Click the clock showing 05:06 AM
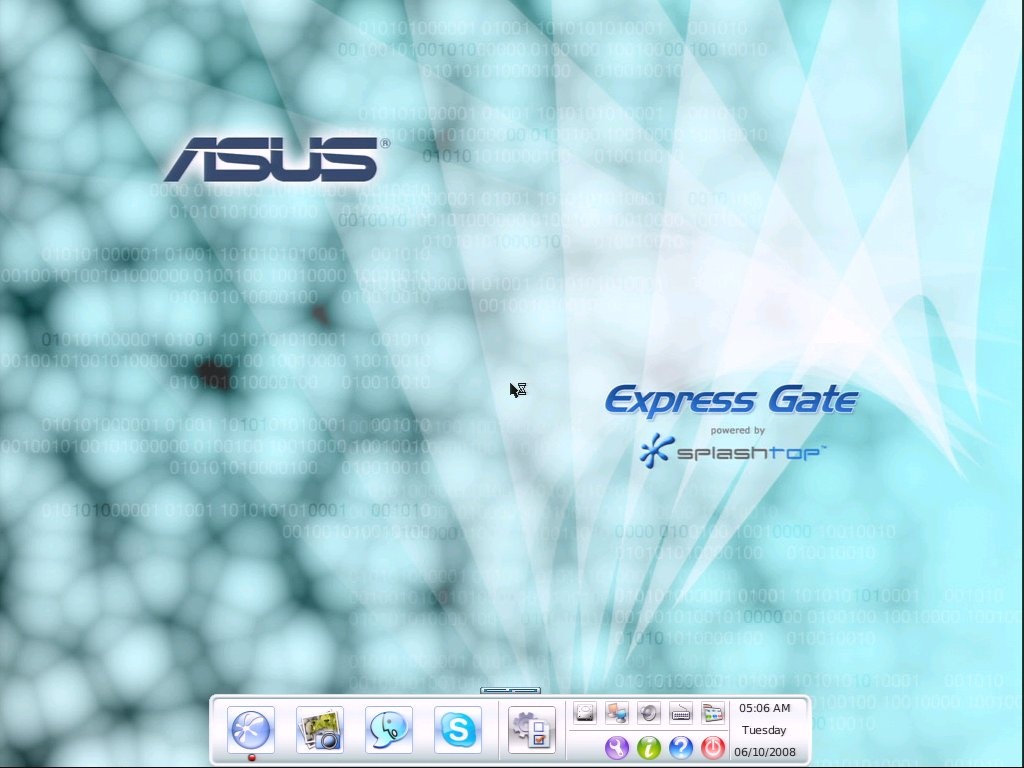The width and height of the screenshot is (1024, 768). (x=764, y=710)
